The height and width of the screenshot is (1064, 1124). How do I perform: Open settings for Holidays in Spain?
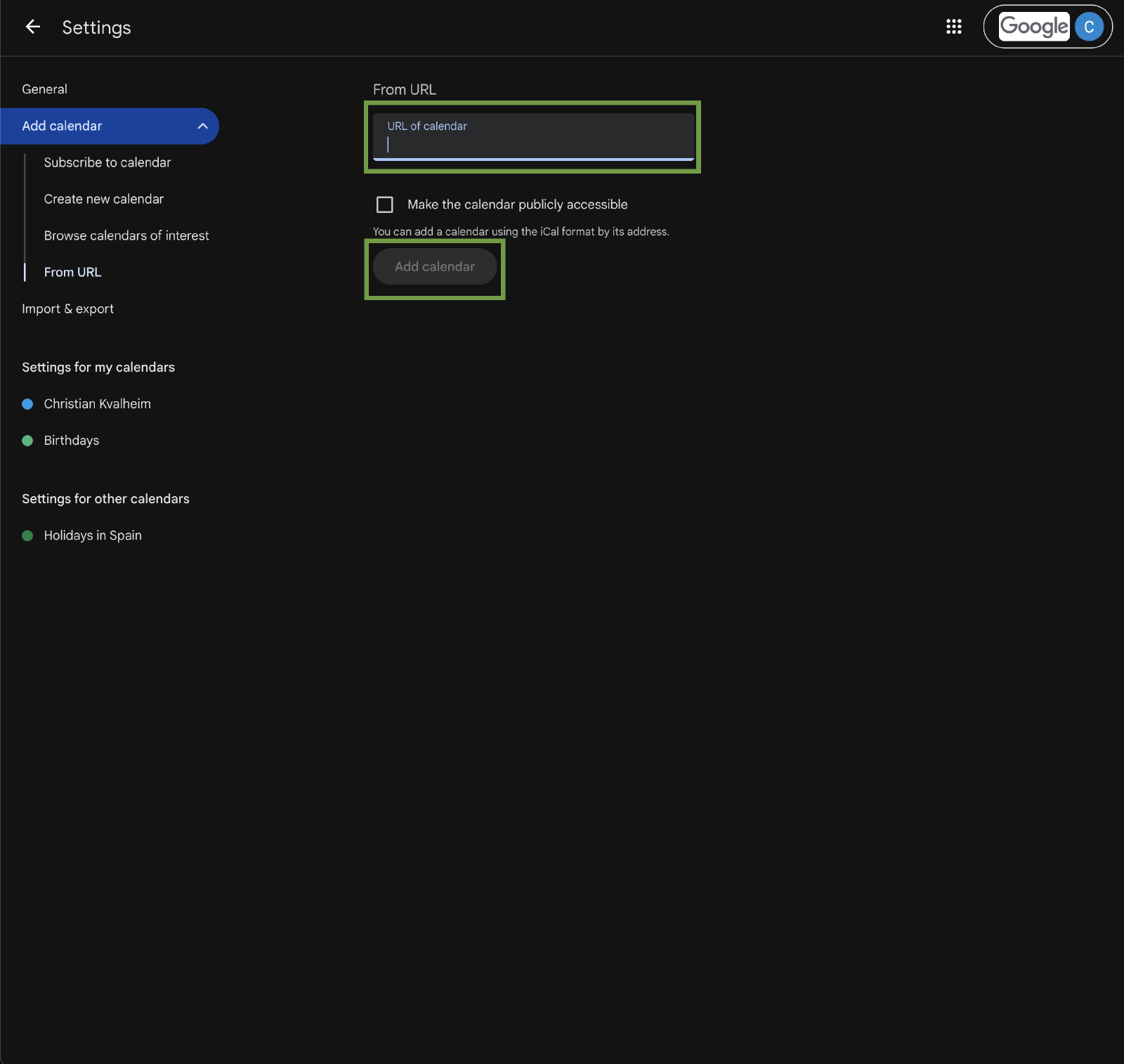pos(93,536)
